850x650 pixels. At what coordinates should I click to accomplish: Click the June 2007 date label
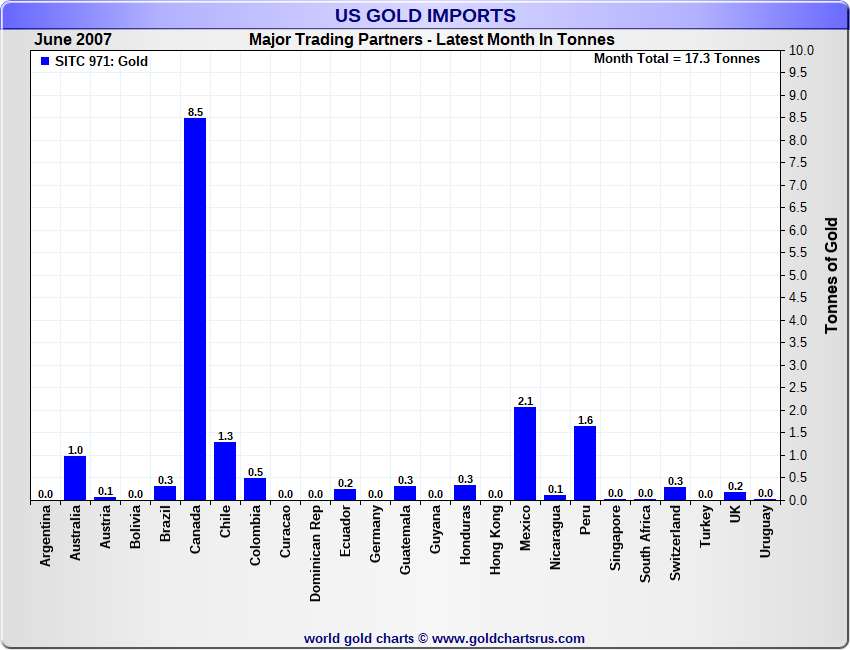(73, 40)
